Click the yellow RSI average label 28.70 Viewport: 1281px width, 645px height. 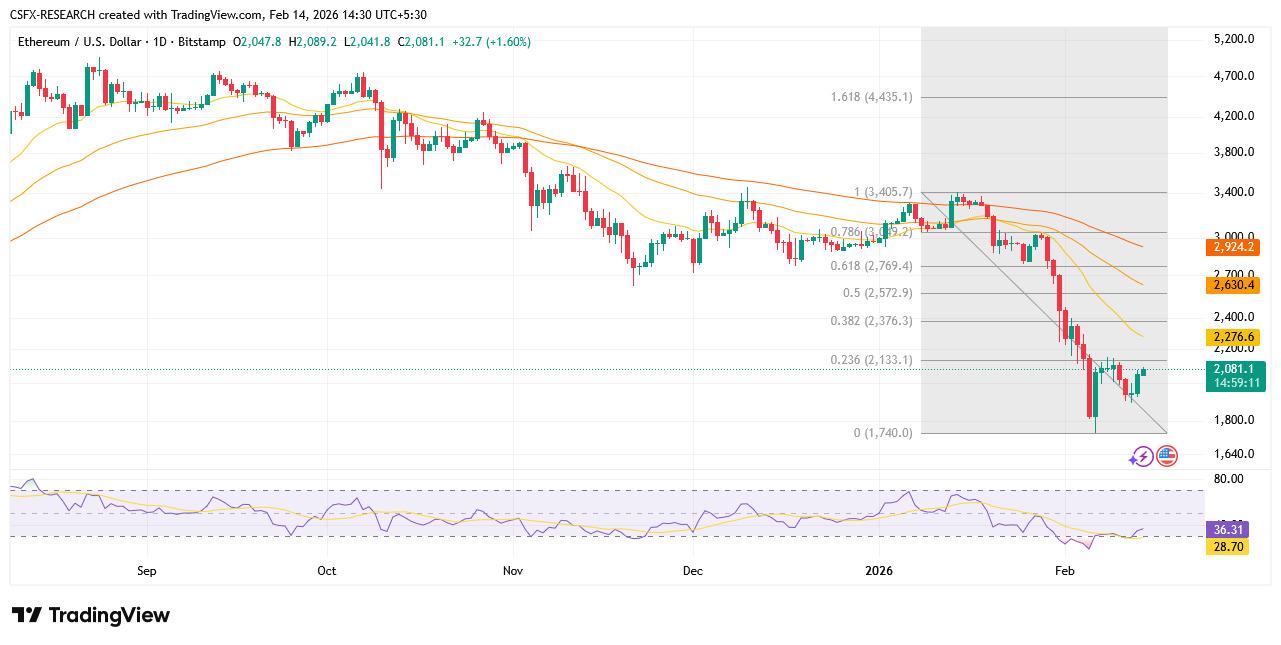[1228, 547]
